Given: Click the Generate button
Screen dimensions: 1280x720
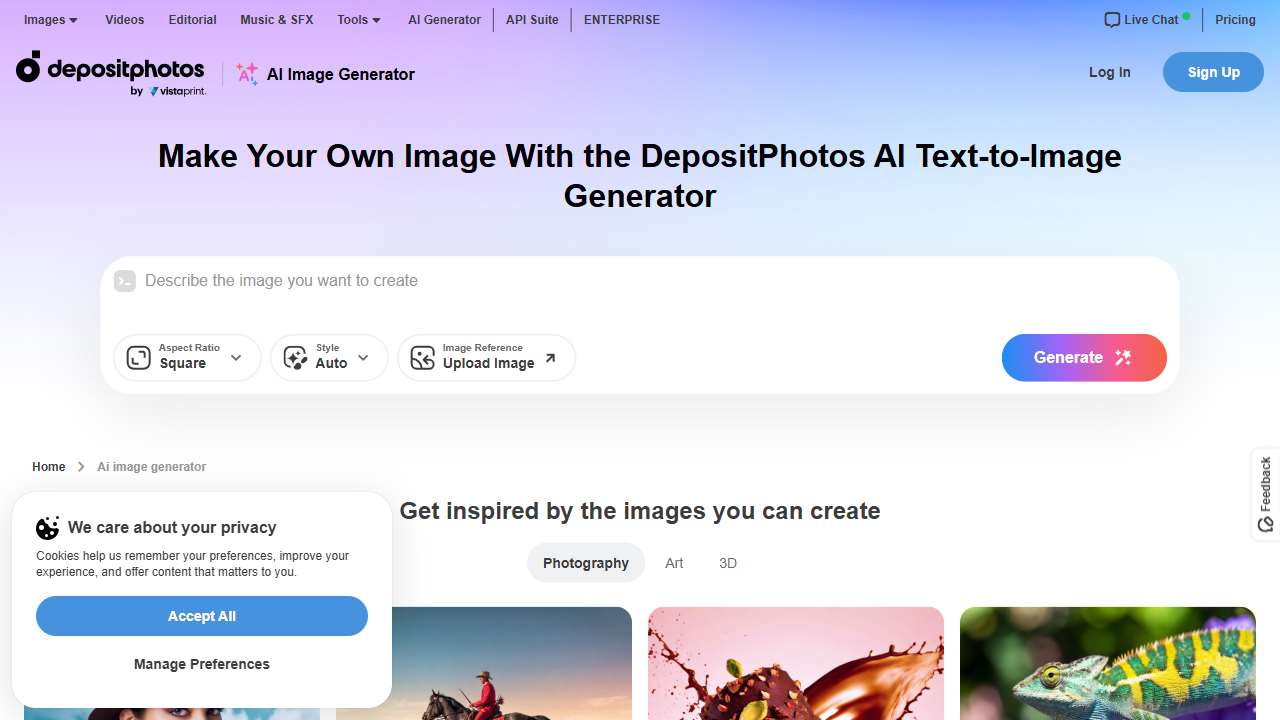Looking at the screenshot, I should [x=1084, y=357].
